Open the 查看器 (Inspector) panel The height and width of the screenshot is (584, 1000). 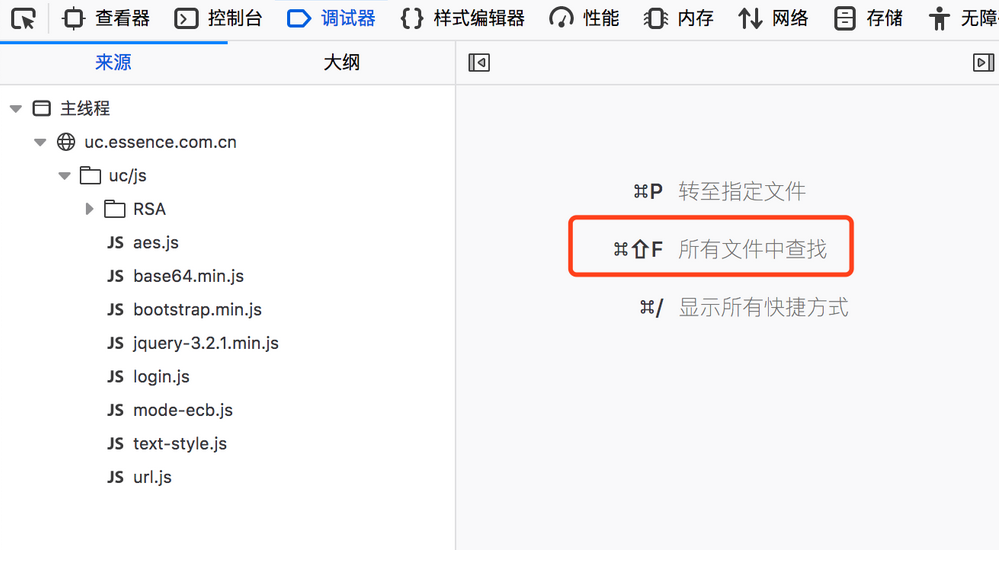coord(104,17)
